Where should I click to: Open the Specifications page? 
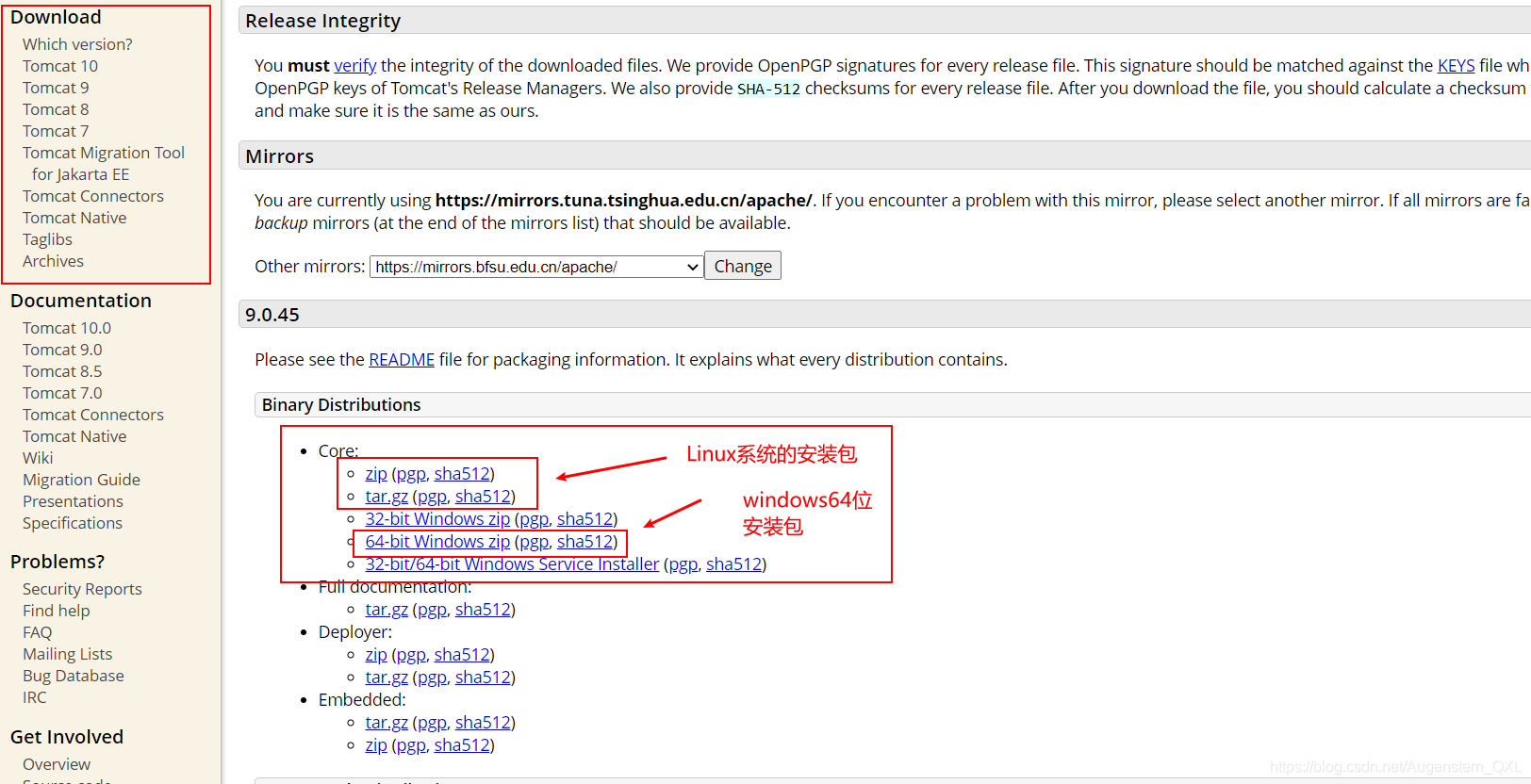click(x=73, y=523)
